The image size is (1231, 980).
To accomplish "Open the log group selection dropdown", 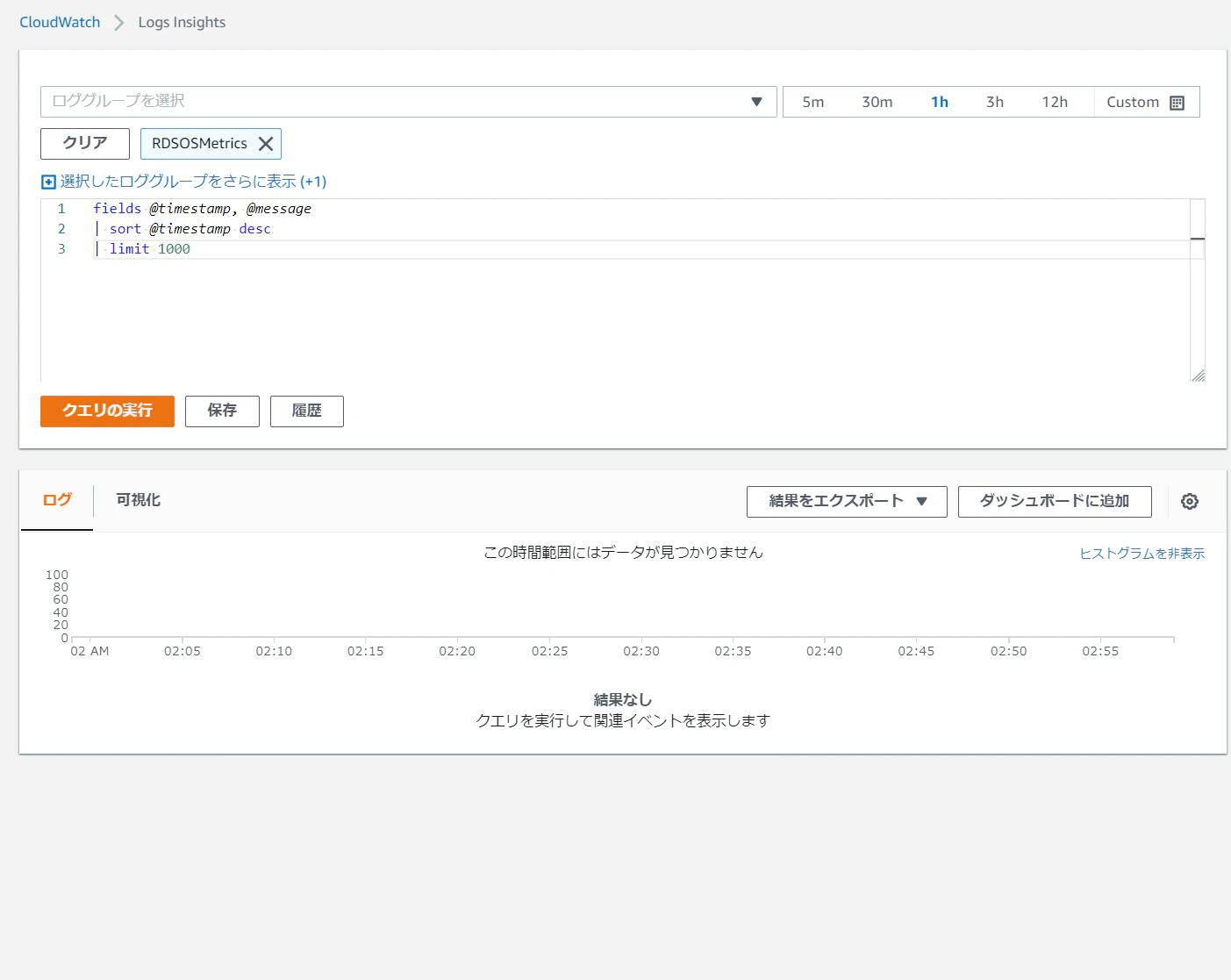I will 409,102.
